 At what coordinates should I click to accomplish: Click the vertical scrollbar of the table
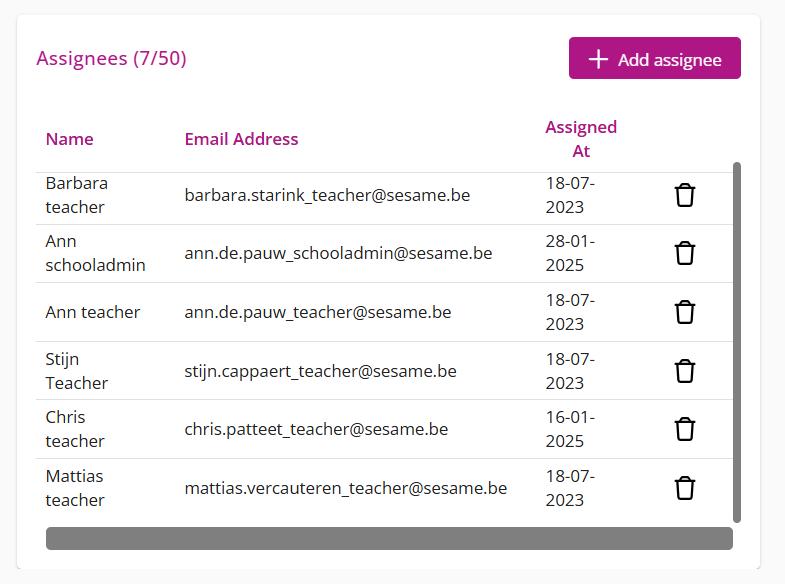[x=737, y=342]
